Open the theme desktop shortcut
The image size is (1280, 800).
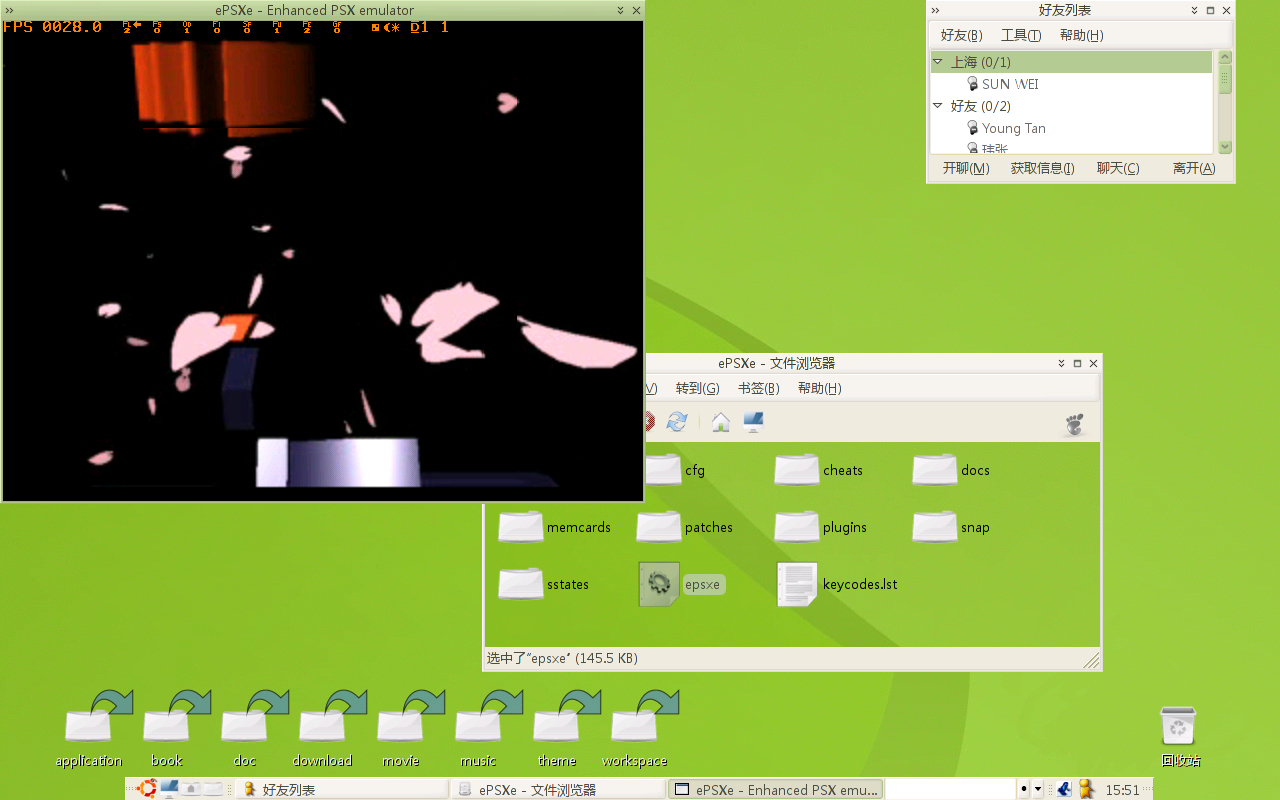pyautogui.click(x=557, y=726)
